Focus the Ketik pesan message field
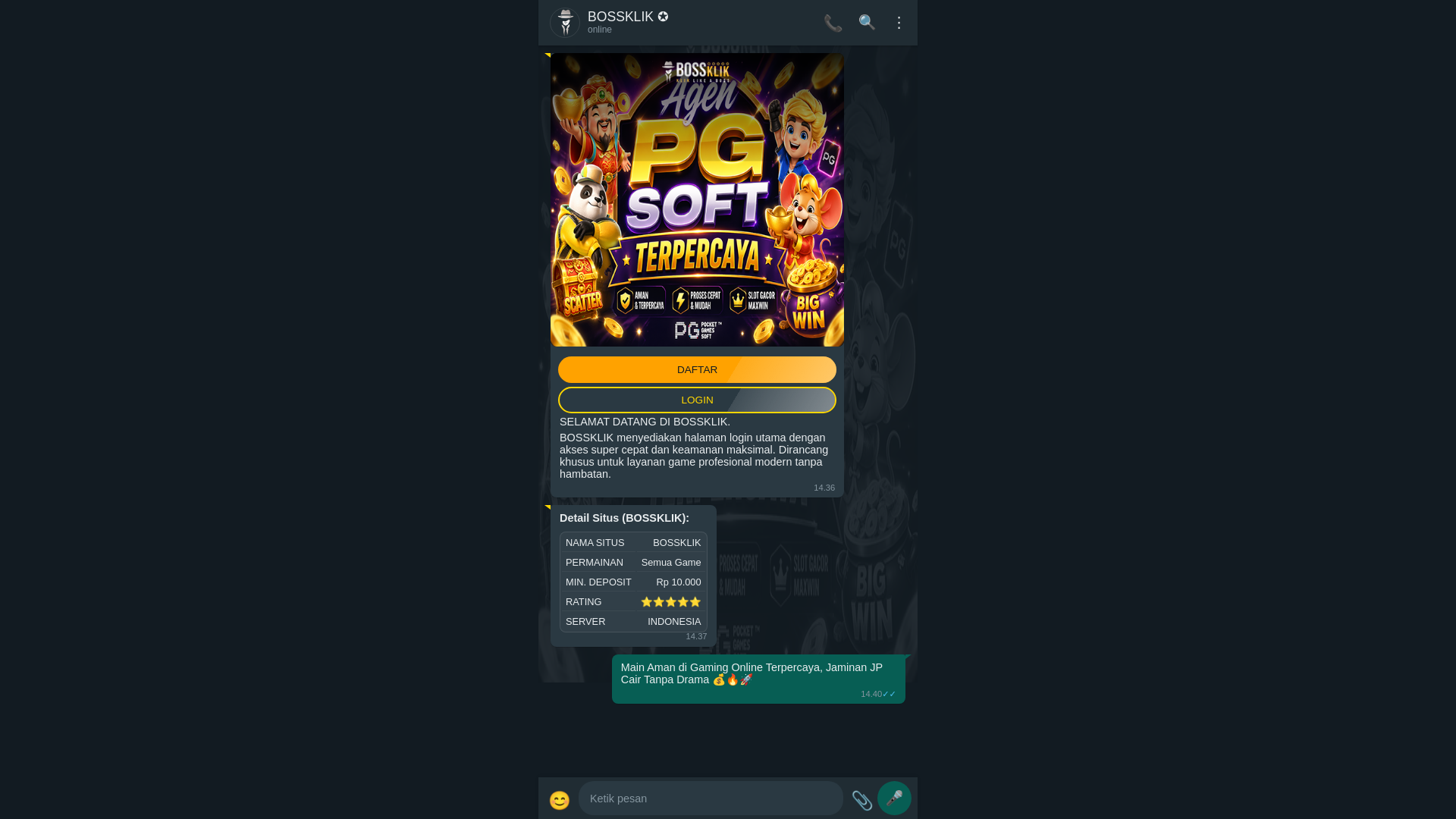 (x=711, y=799)
